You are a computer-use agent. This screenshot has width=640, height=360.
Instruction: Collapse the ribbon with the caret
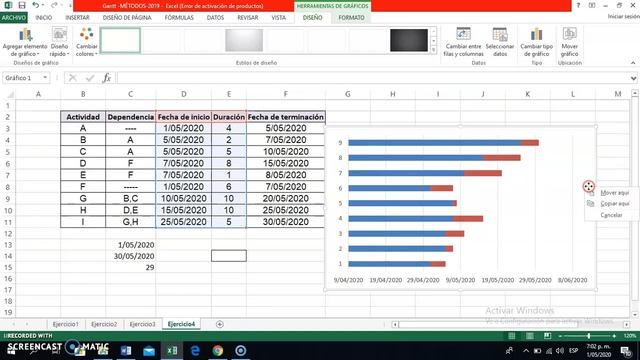[633, 63]
